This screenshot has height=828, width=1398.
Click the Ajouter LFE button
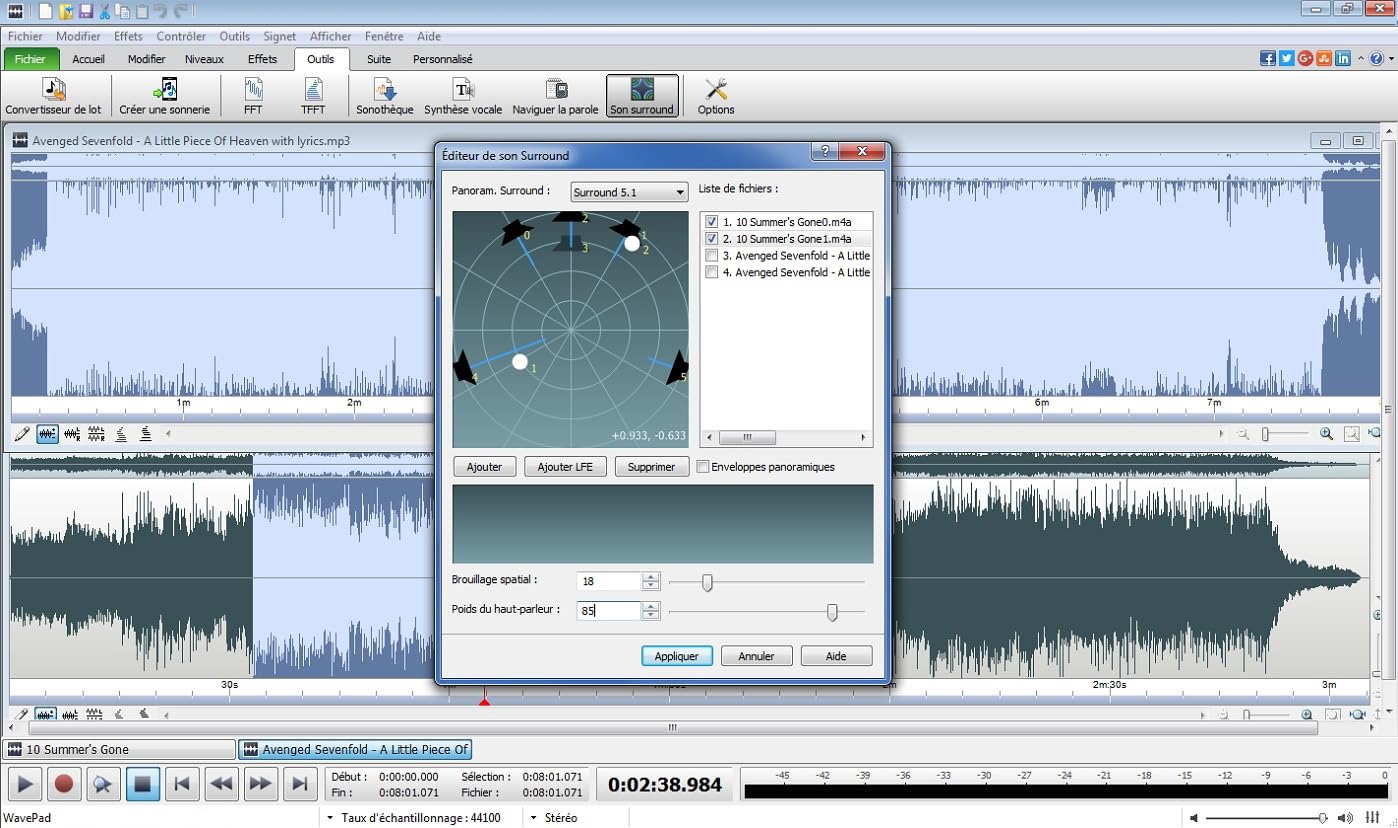(x=565, y=467)
